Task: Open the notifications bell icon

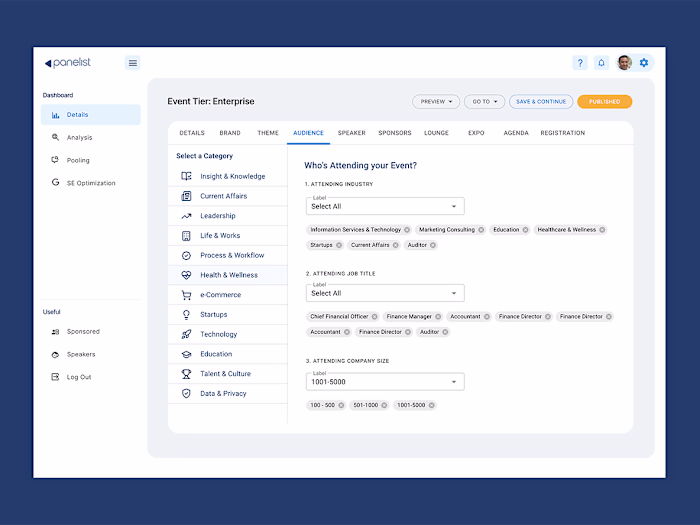Action: click(x=601, y=63)
